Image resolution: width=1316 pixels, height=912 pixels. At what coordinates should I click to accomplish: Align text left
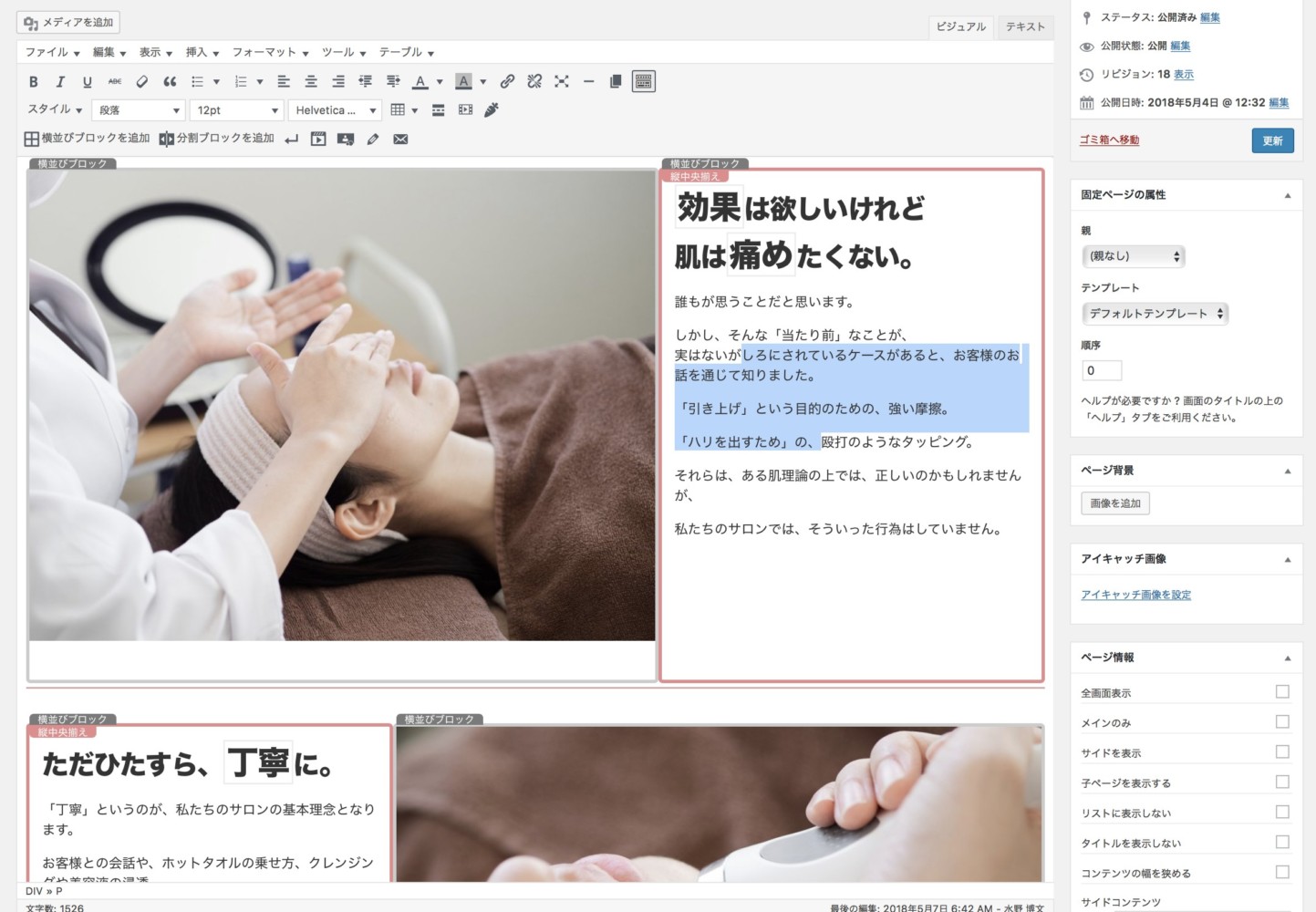[x=284, y=82]
